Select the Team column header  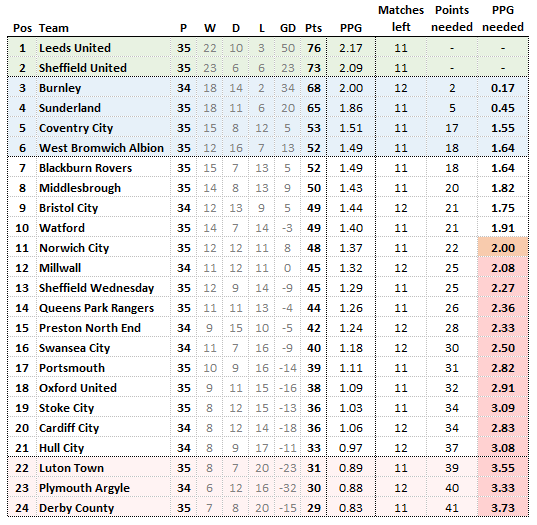tap(53, 28)
